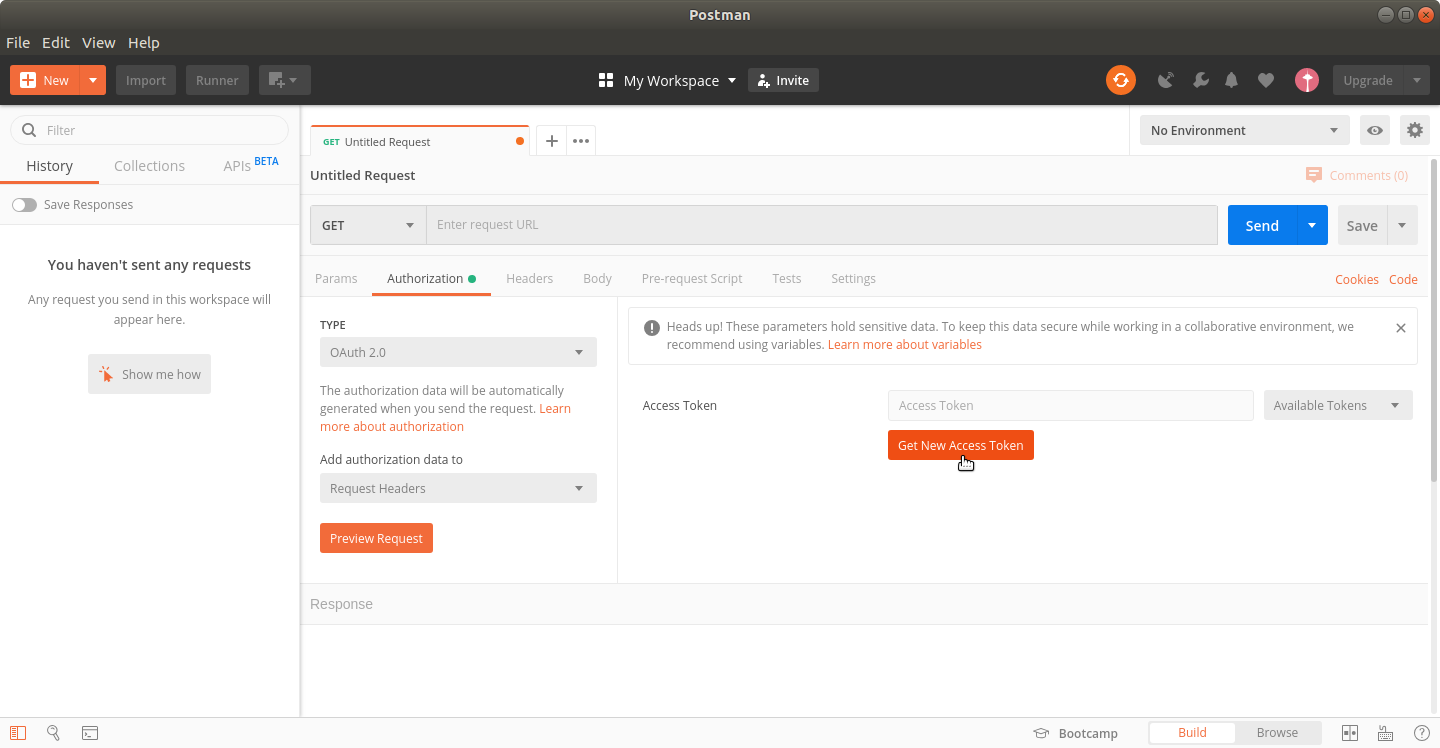Click the environment quick look eye icon

[x=1375, y=130]
